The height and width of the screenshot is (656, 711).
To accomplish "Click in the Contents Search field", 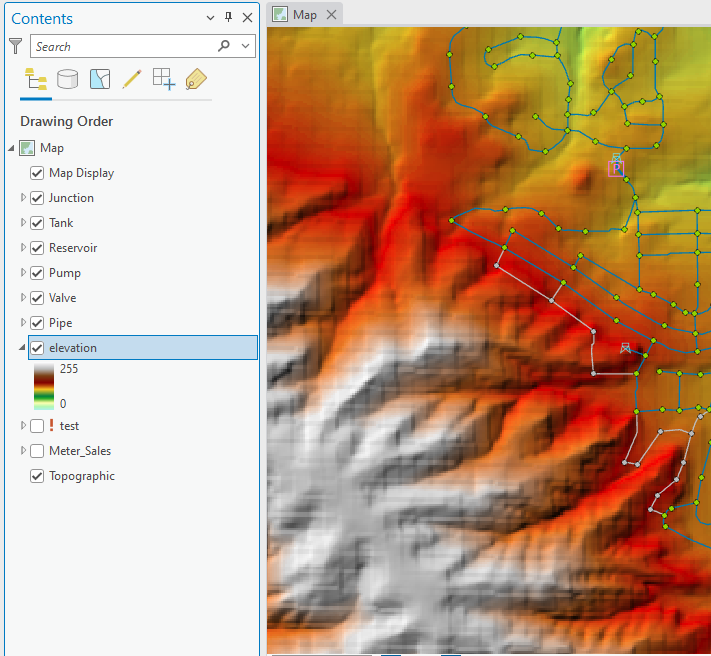I will click(x=122, y=46).
